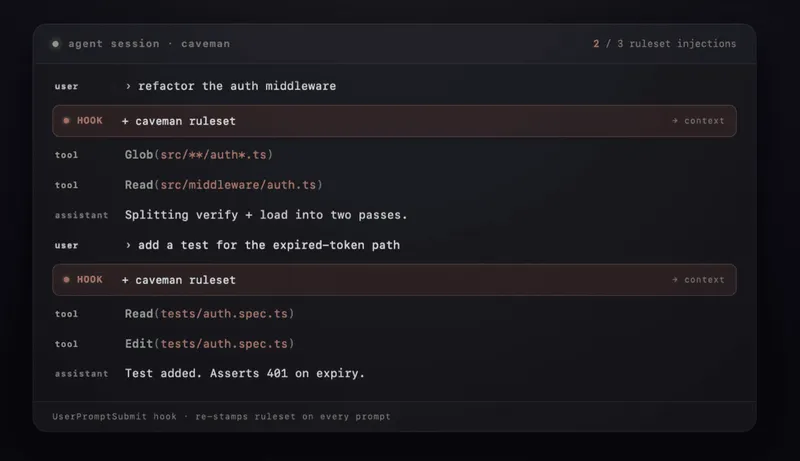The height and width of the screenshot is (461, 800).
Task: Click the arrow context link in second HOOK row
Action: [x=698, y=280]
